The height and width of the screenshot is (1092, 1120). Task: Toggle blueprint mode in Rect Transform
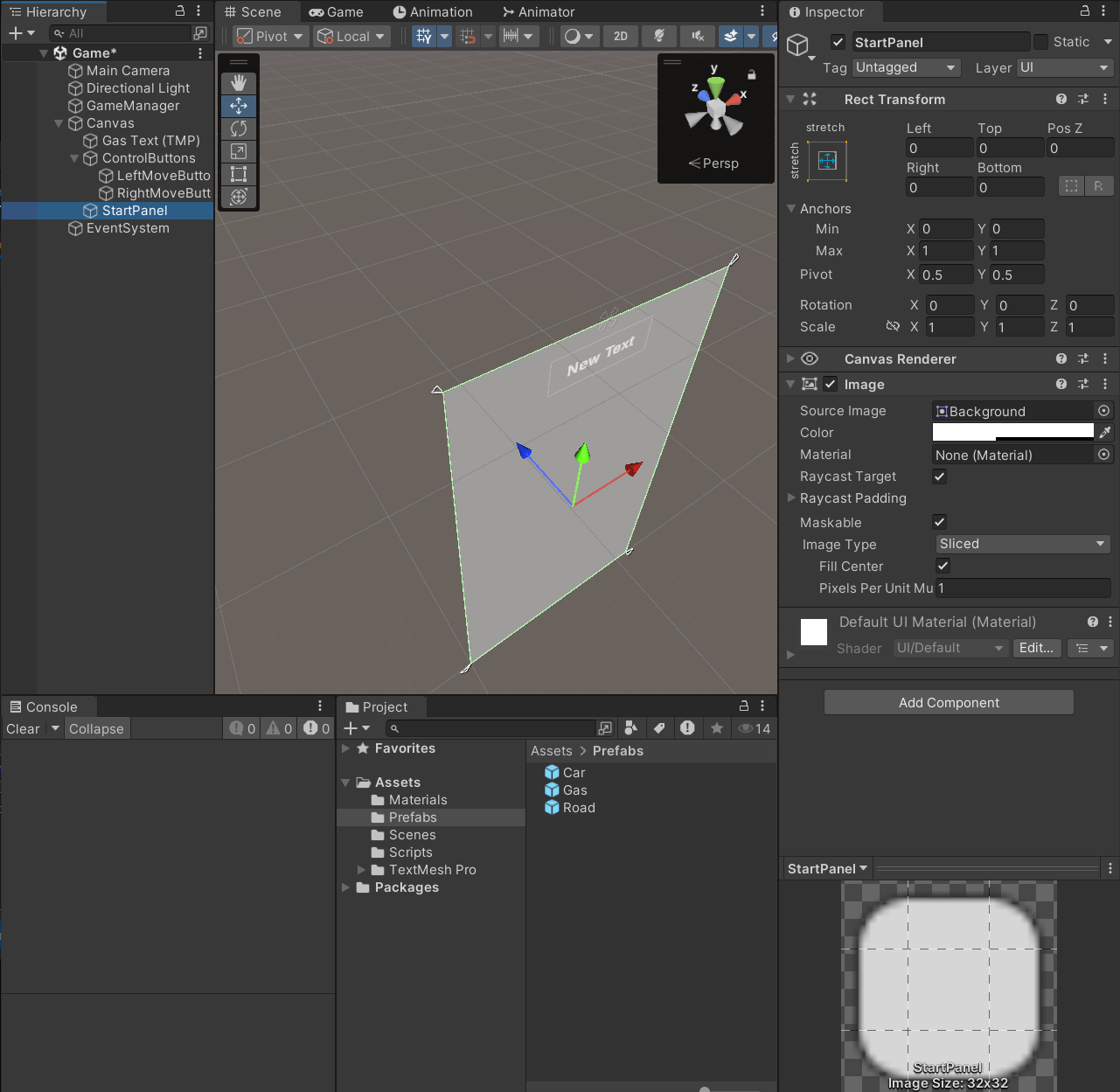1071,185
